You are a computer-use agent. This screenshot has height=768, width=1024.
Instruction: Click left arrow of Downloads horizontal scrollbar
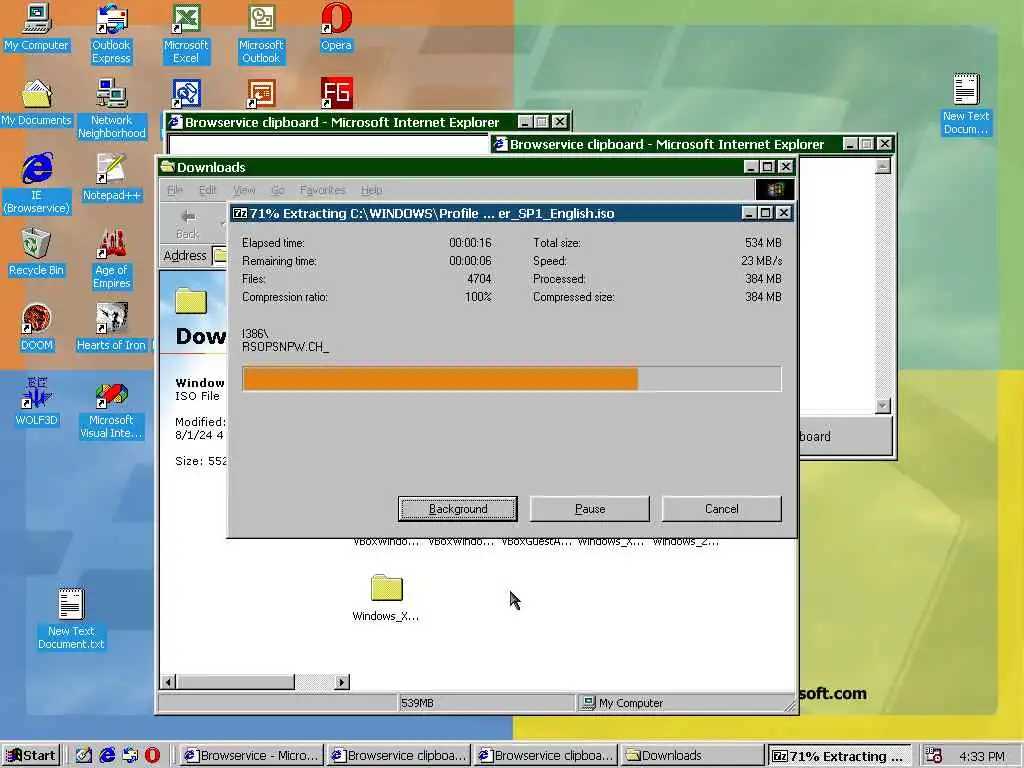pos(168,682)
